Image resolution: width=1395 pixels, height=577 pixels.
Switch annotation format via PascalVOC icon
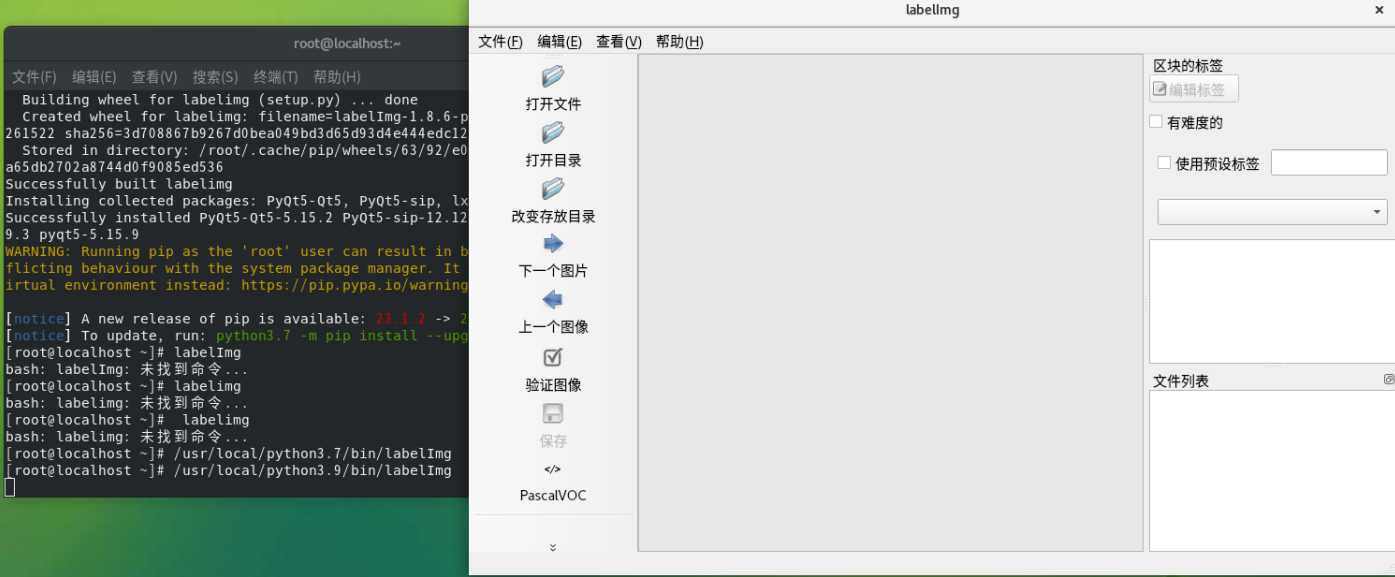pos(553,469)
